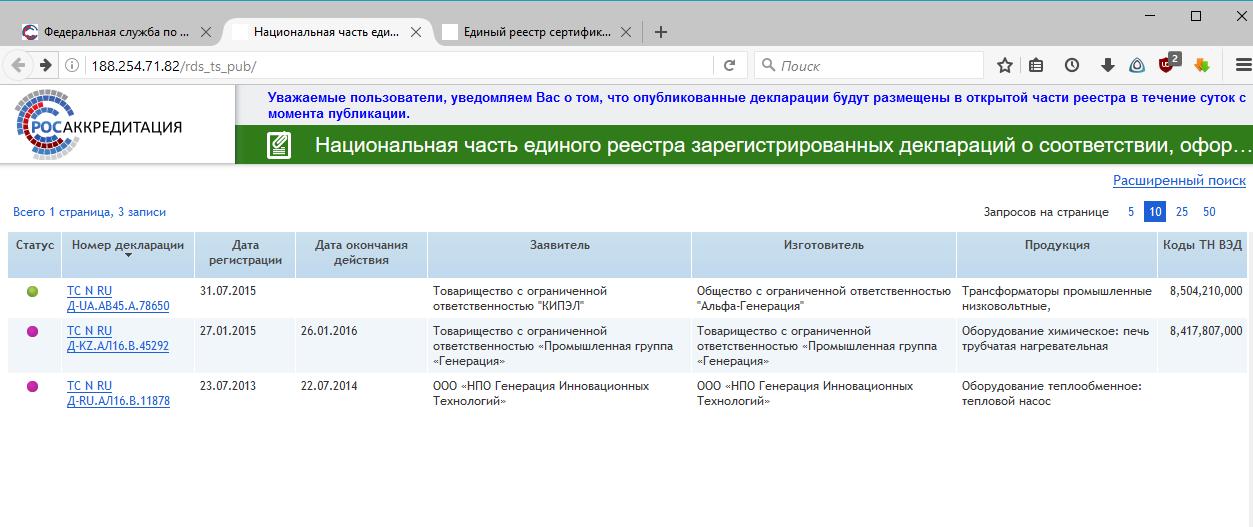Close the Национальная часть tab

click(416, 32)
